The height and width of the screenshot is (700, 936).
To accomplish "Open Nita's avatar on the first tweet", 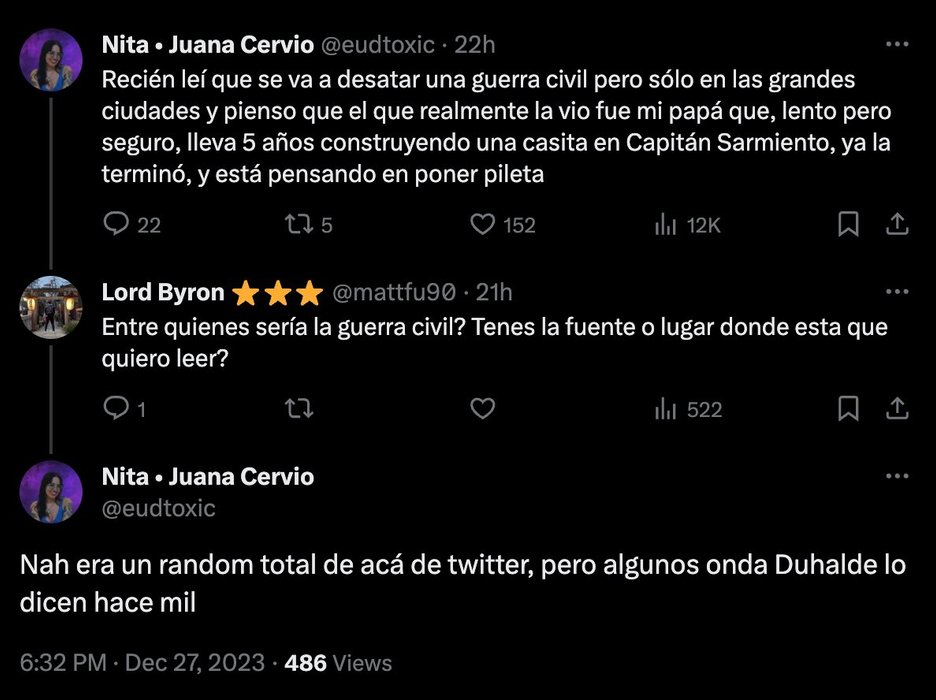I will click(50, 59).
